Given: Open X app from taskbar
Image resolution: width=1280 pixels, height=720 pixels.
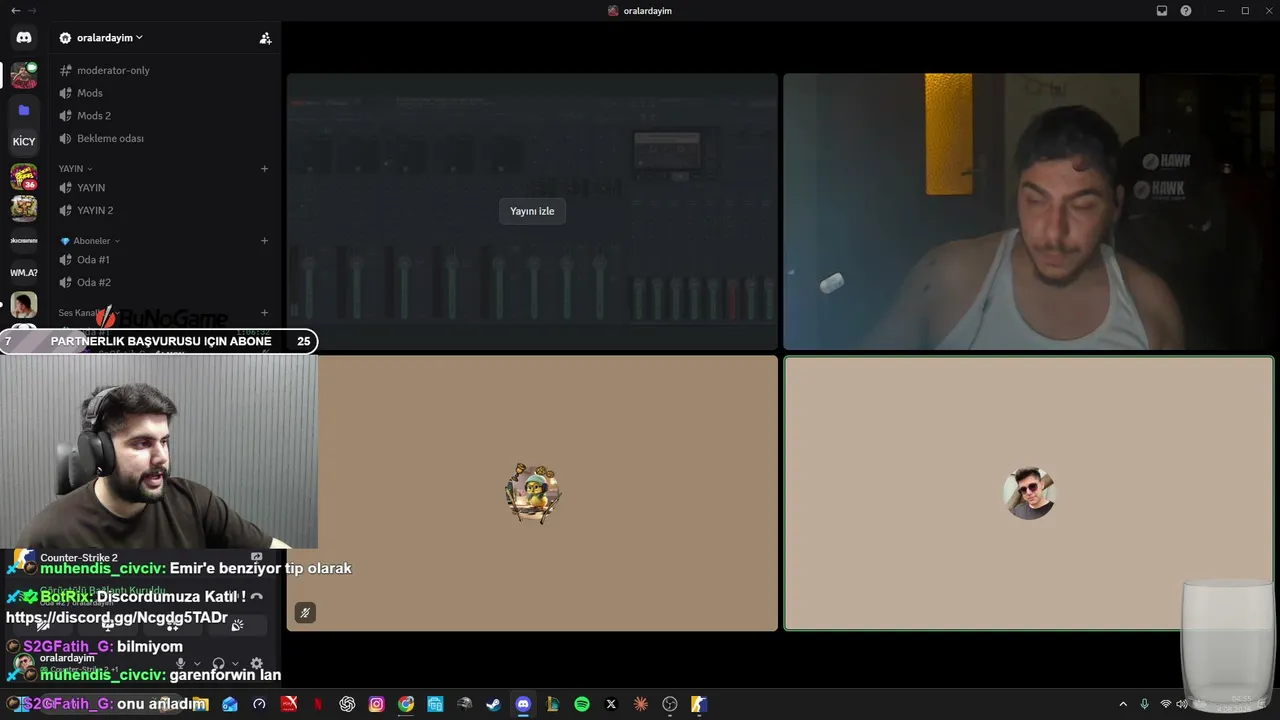Looking at the screenshot, I should (611, 704).
